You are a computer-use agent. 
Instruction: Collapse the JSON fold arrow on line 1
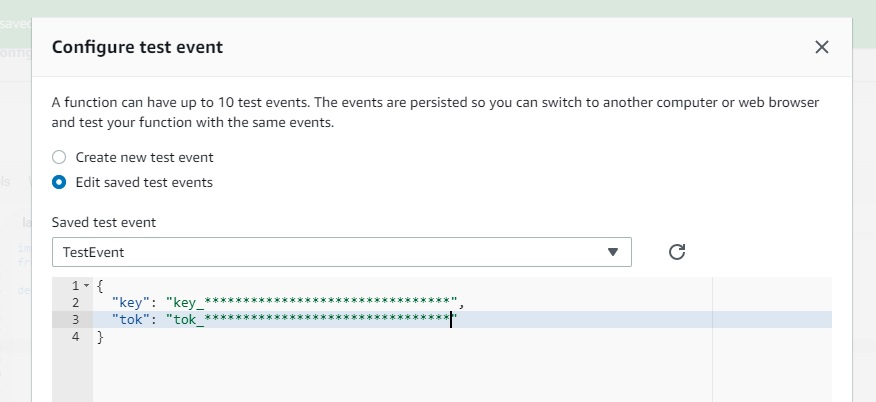[86, 286]
